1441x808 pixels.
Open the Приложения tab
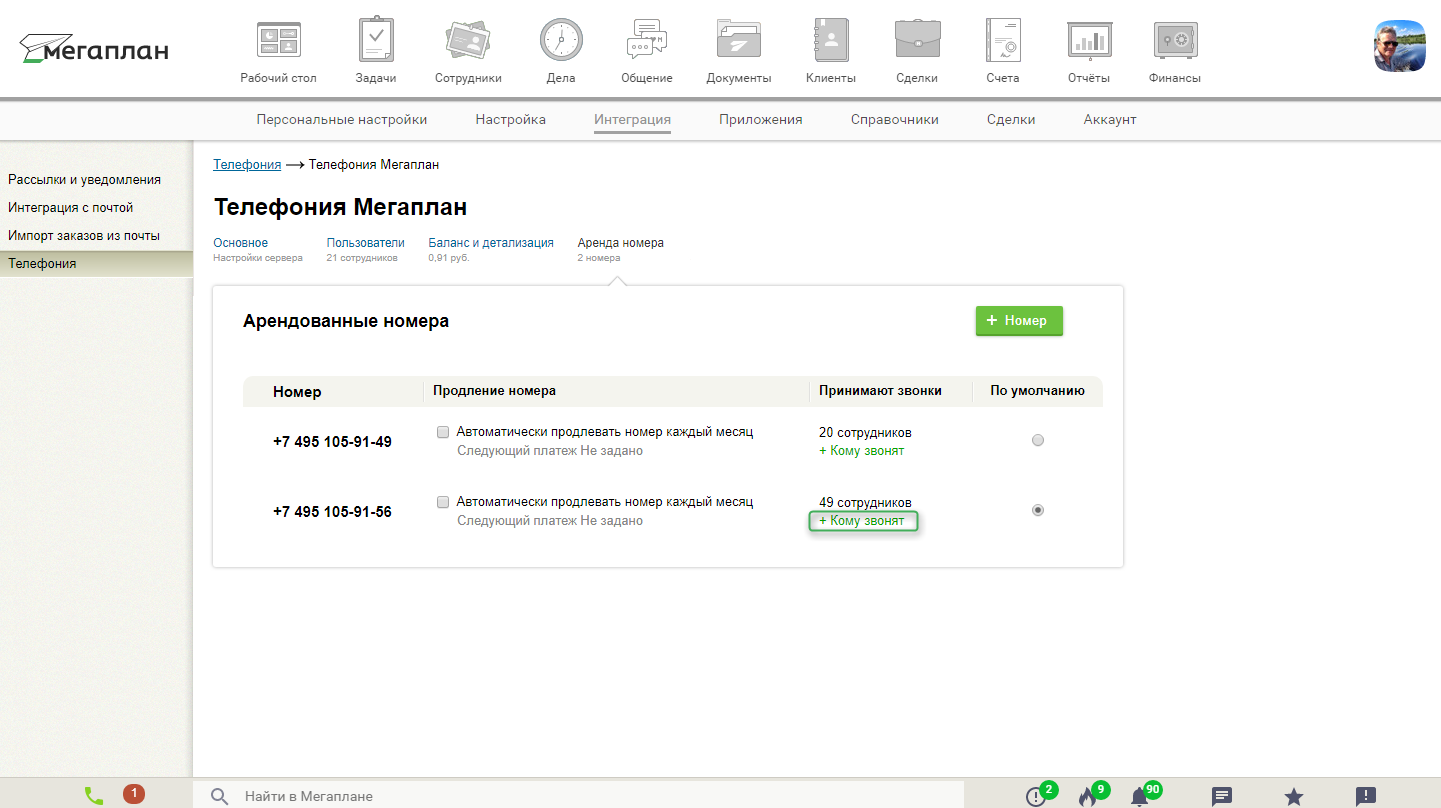(x=761, y=119)
